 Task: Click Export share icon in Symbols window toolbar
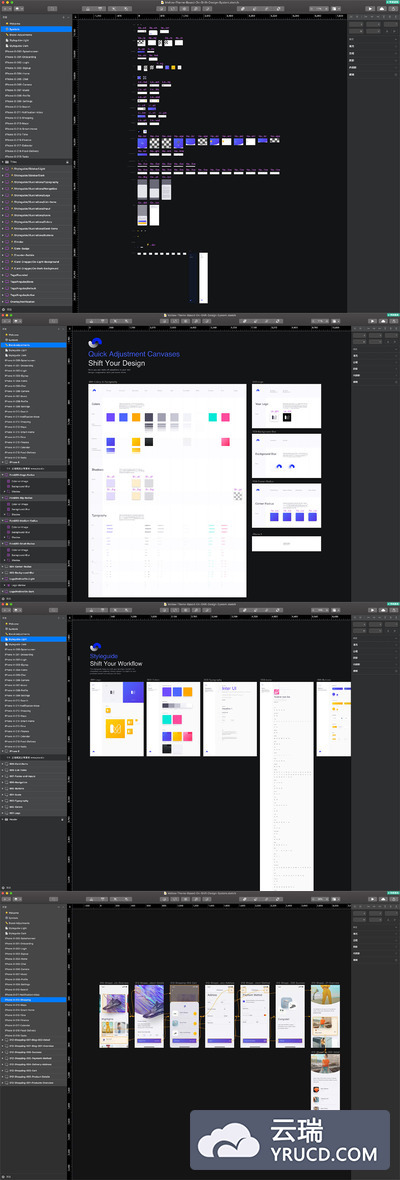click(392, 8)
